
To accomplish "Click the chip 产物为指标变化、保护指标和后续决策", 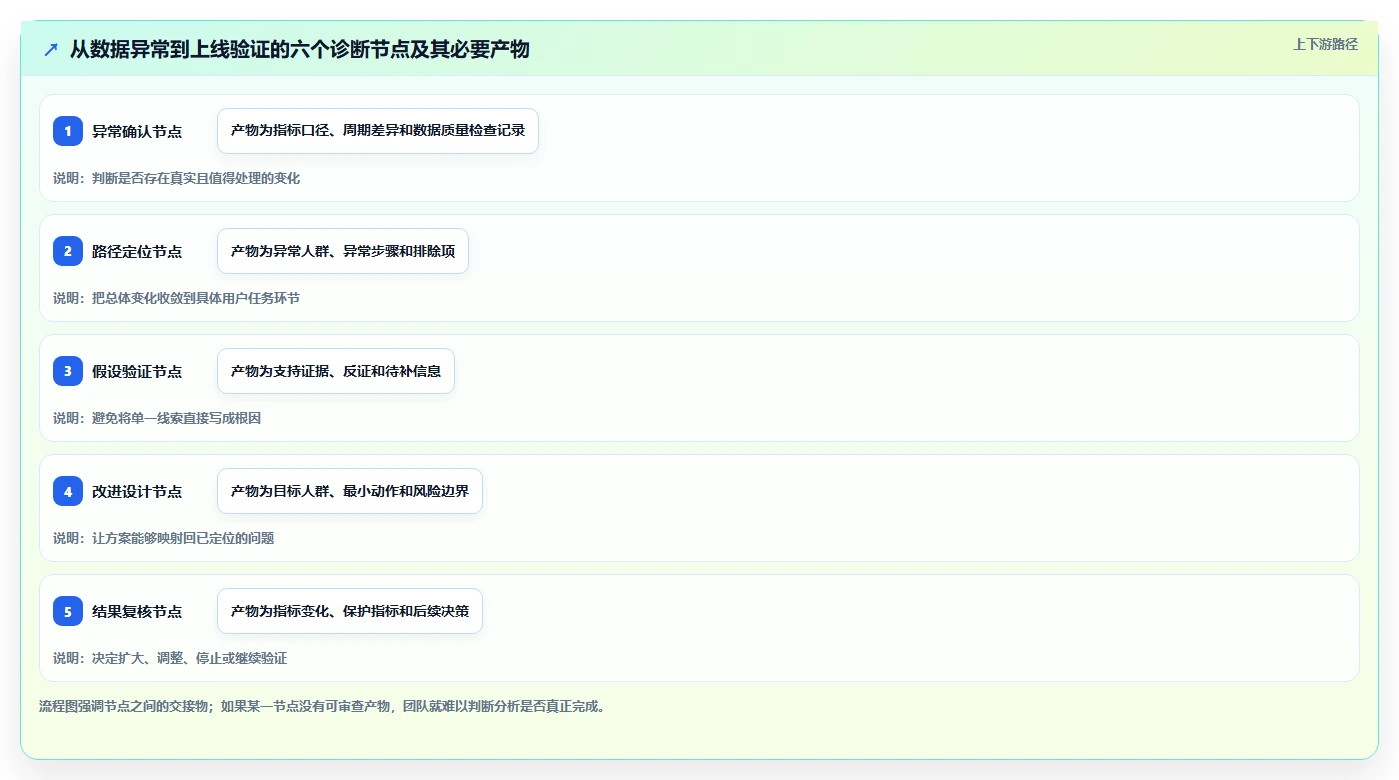I will point(350,611).
